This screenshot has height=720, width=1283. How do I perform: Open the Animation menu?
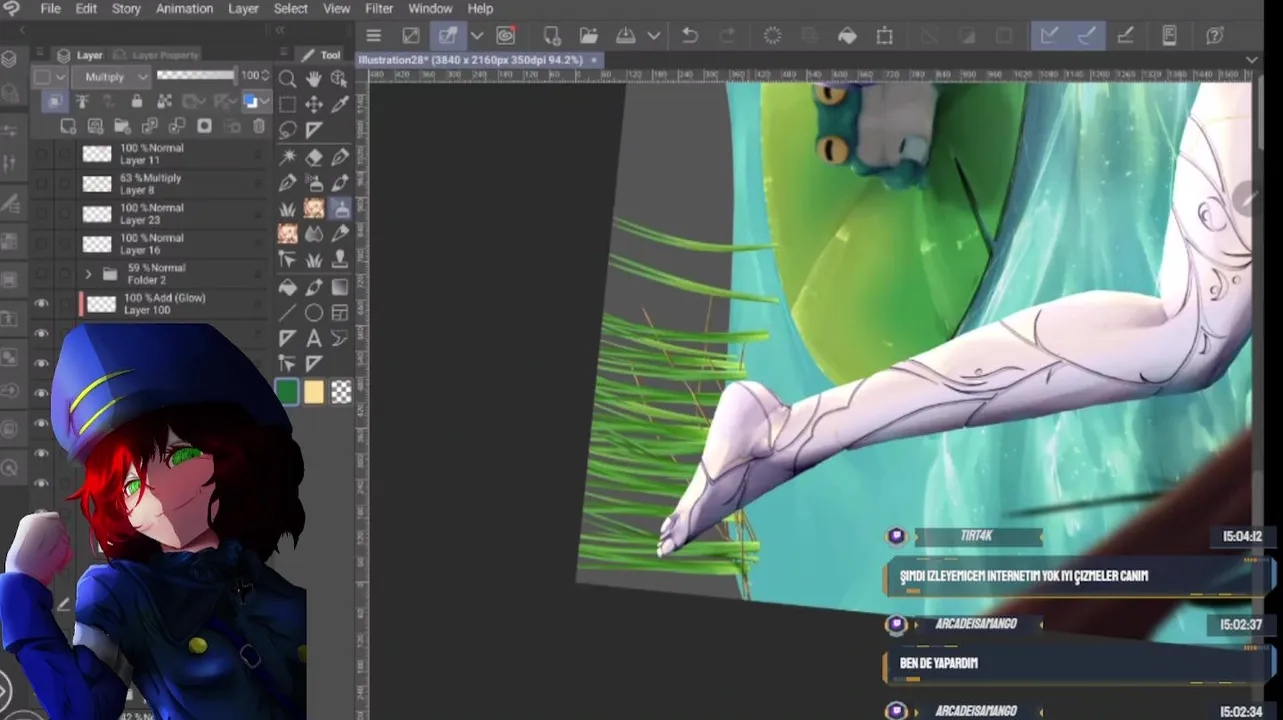click(x=184, y=8)
